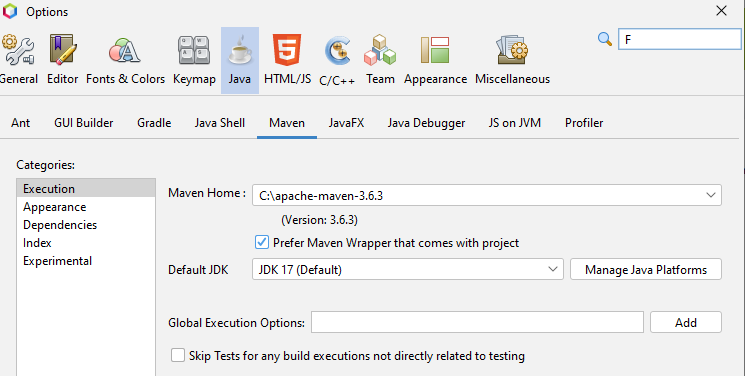The height and width of the screenshot is (376, 745).
Task: Click the Global Execution Options field
Action: coord(477,322)
